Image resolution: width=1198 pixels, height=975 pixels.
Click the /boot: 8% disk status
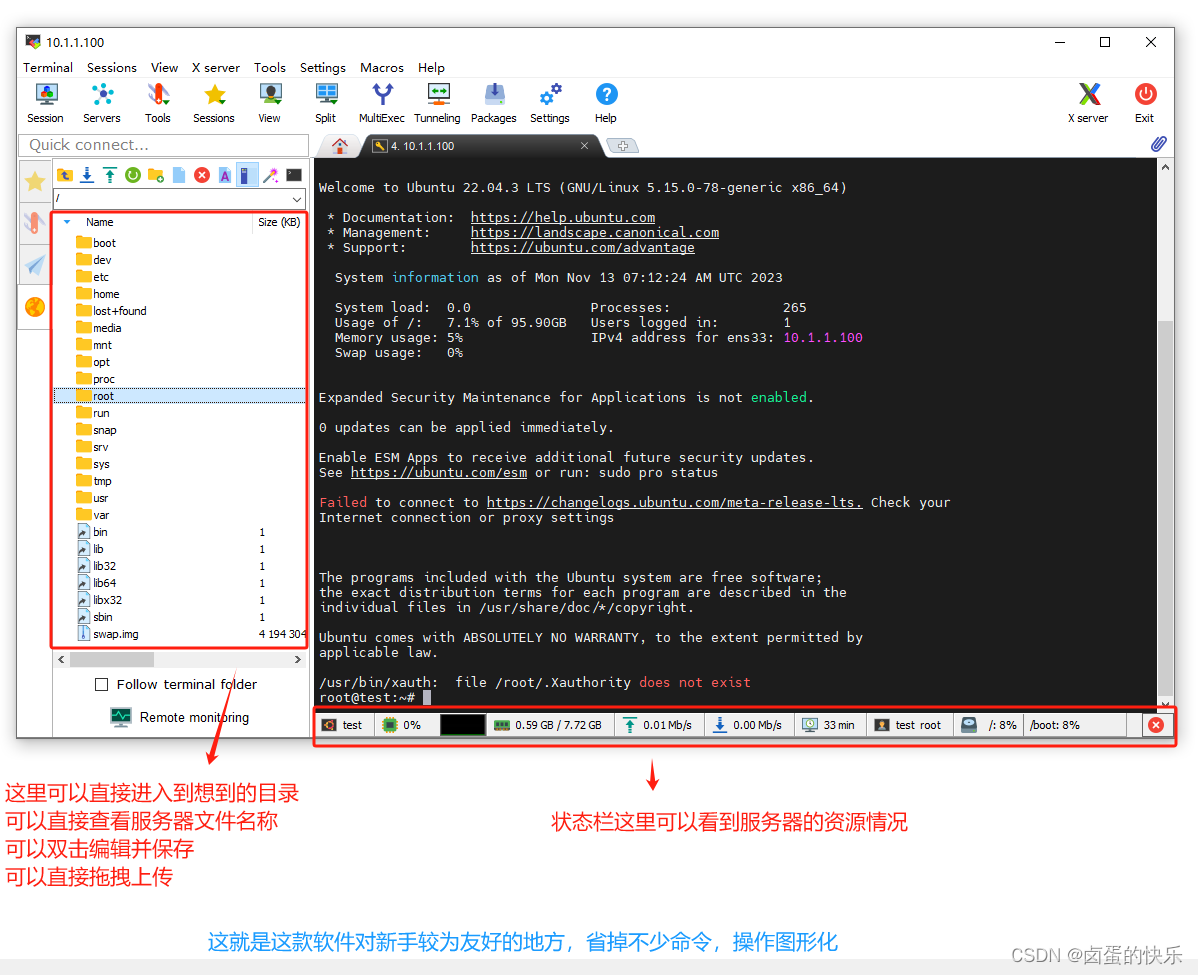pos(1054,725)
